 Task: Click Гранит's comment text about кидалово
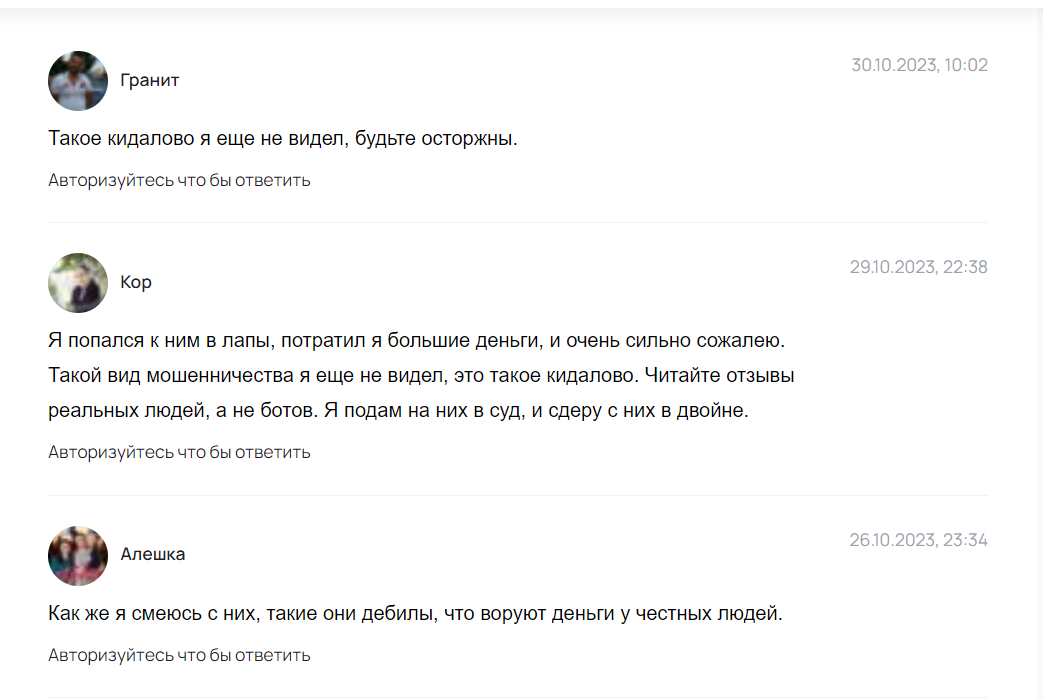[x=282, y=138]
